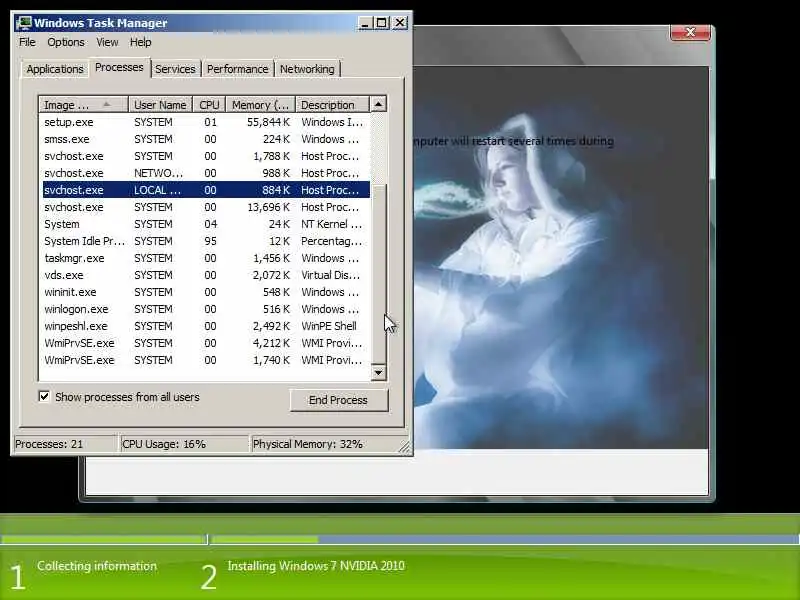Click the Collecting information progress bar
Viewport: 800px width, 600px height.
tap(104, 539)
